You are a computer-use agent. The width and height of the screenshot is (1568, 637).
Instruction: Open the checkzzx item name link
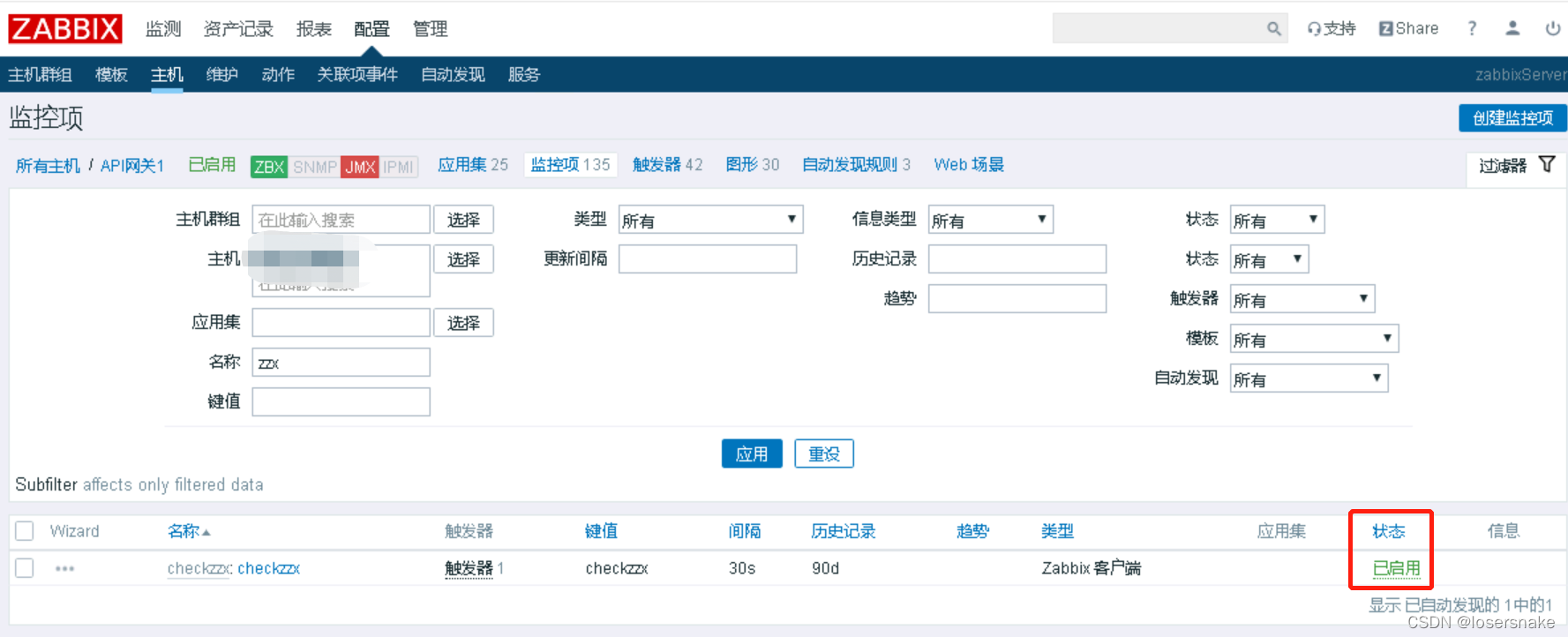269,568
